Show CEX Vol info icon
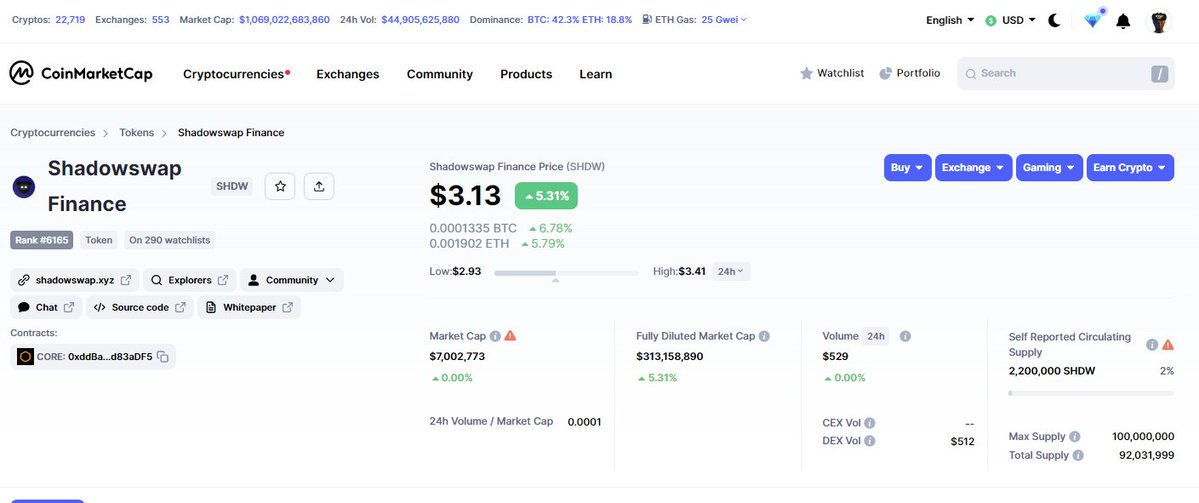The height and width of the screenshot is (503, 1199). click(x=869, y=423)
